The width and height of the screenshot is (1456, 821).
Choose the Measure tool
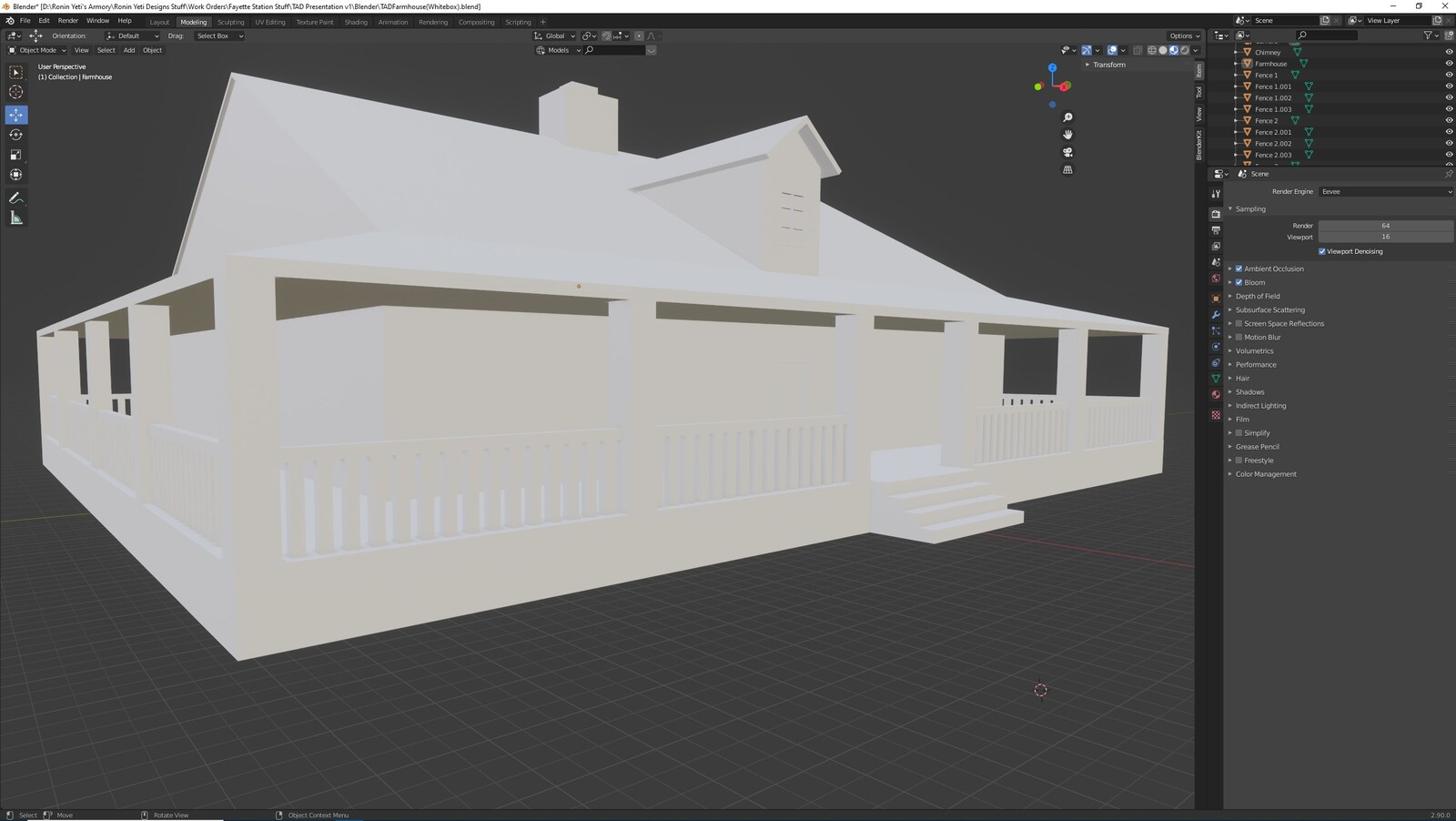16,218
